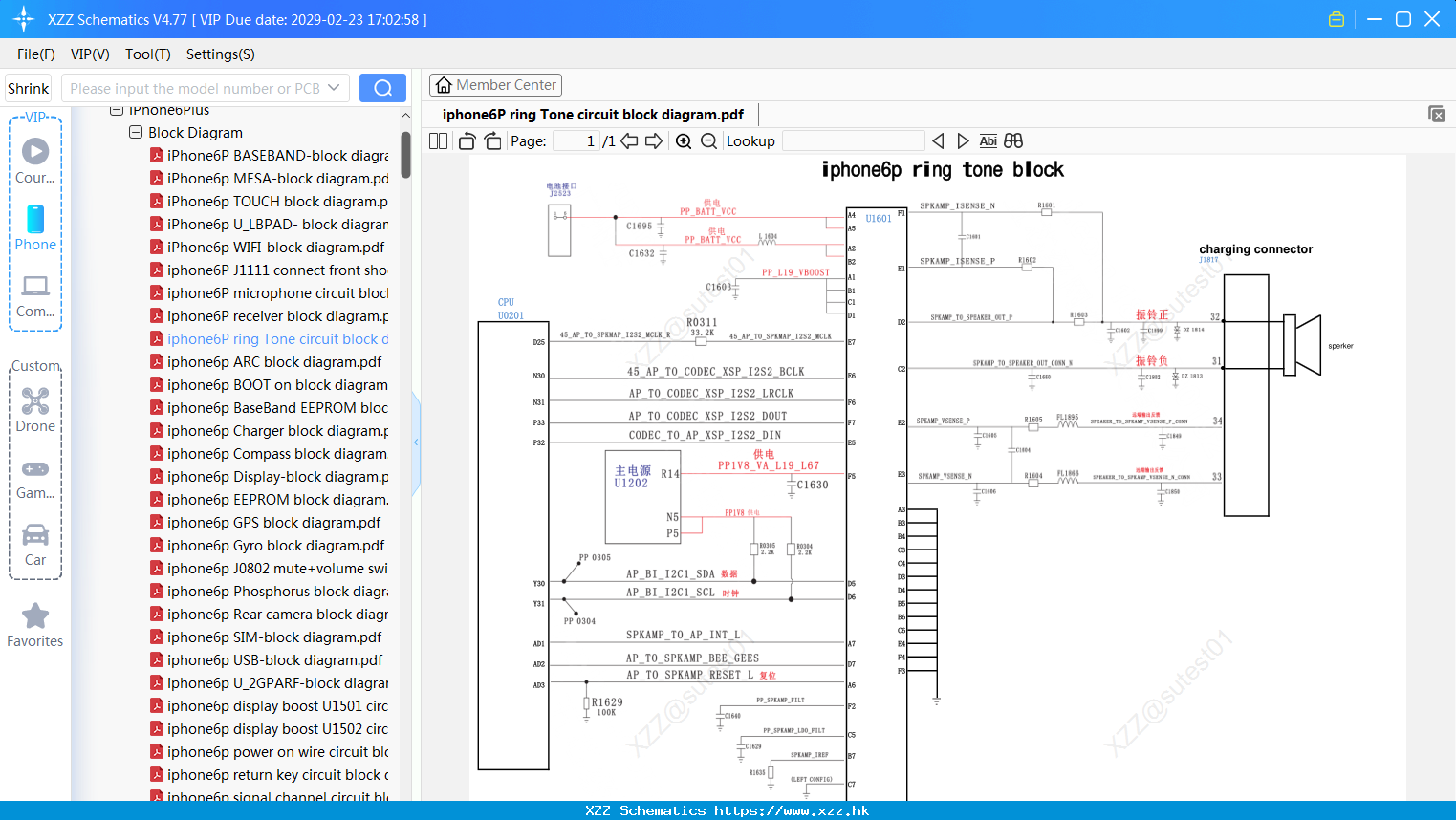Open iPhone6p MESA-block diagram file
The width and height of the screenshot is (1456, 820).
[269, 178]
